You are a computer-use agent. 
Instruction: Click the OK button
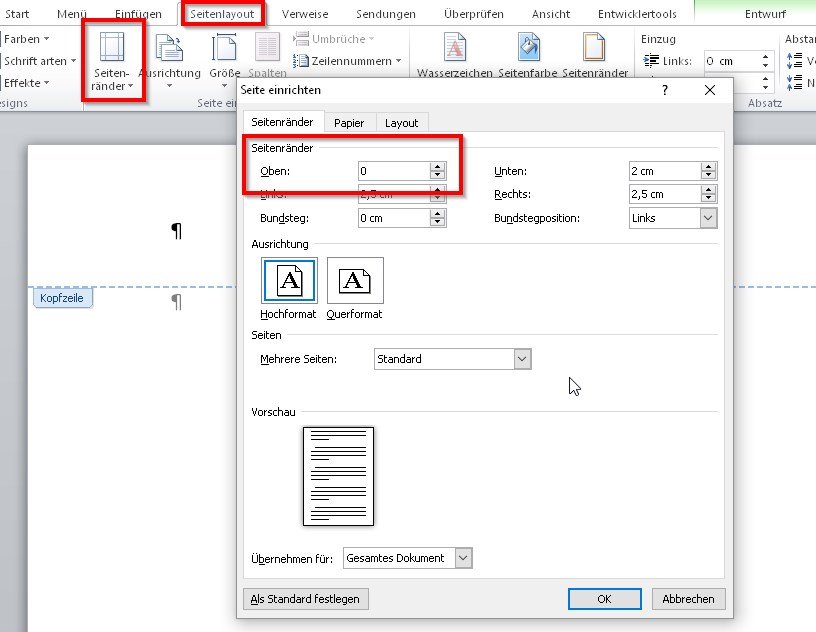(604, 599)
